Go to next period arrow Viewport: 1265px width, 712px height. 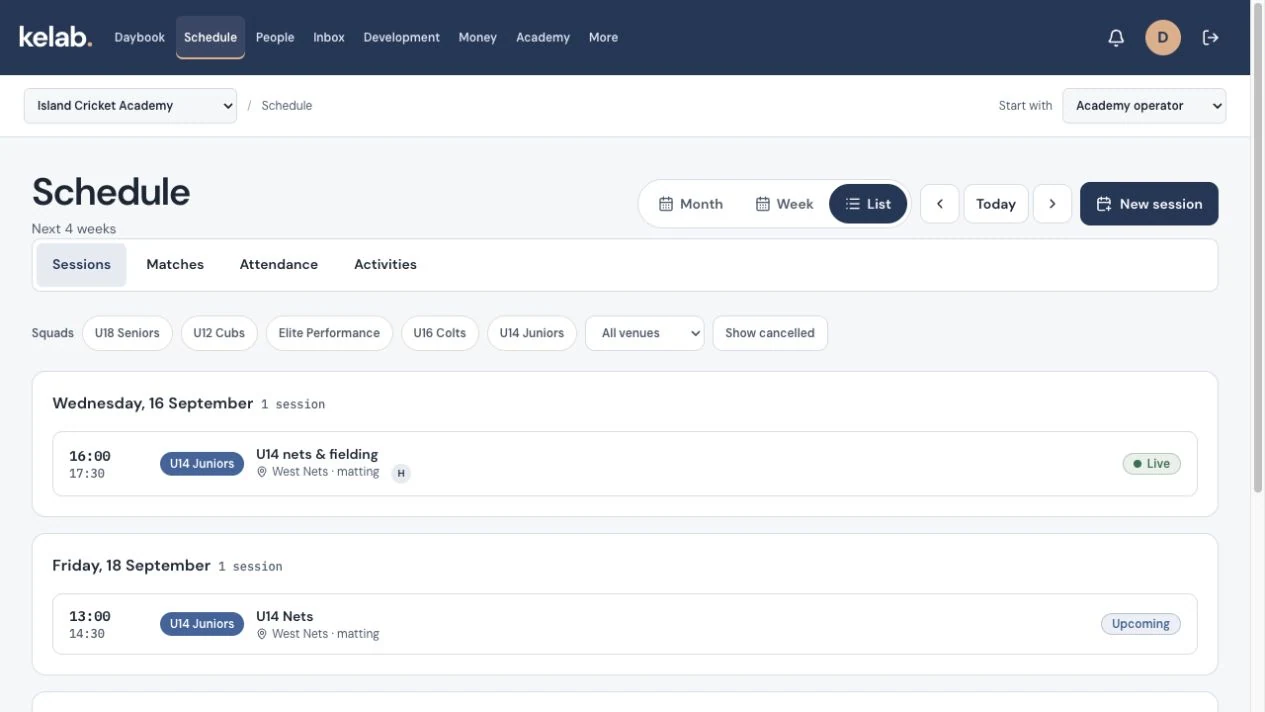pyautogui.click(x=1052, y=204)
